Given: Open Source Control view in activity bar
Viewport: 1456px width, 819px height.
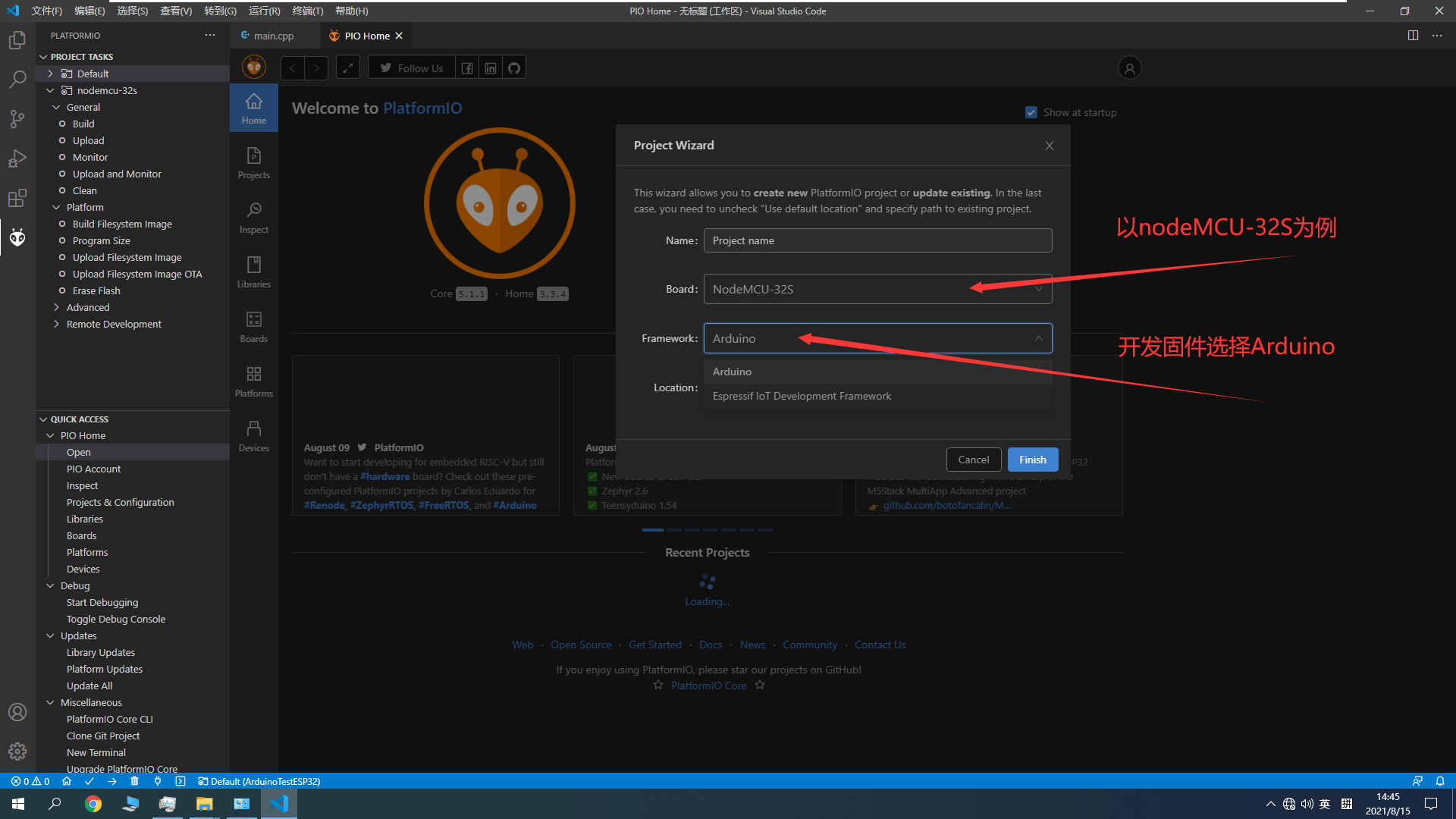Looking at the screenshot, I should (x=17, y=118).
